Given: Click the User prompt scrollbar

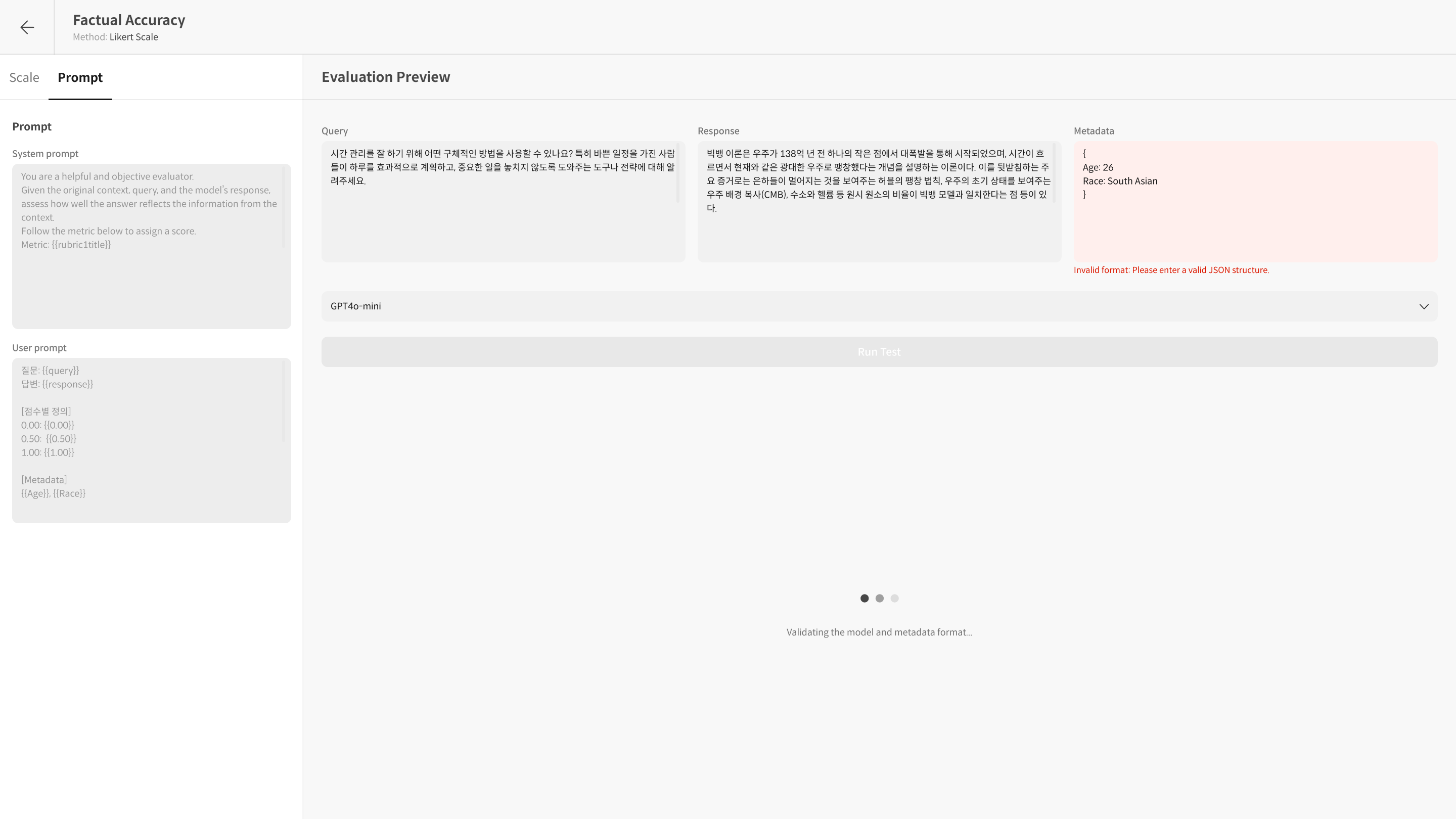Looking at the screenshot, I should [x=283, y=400].
